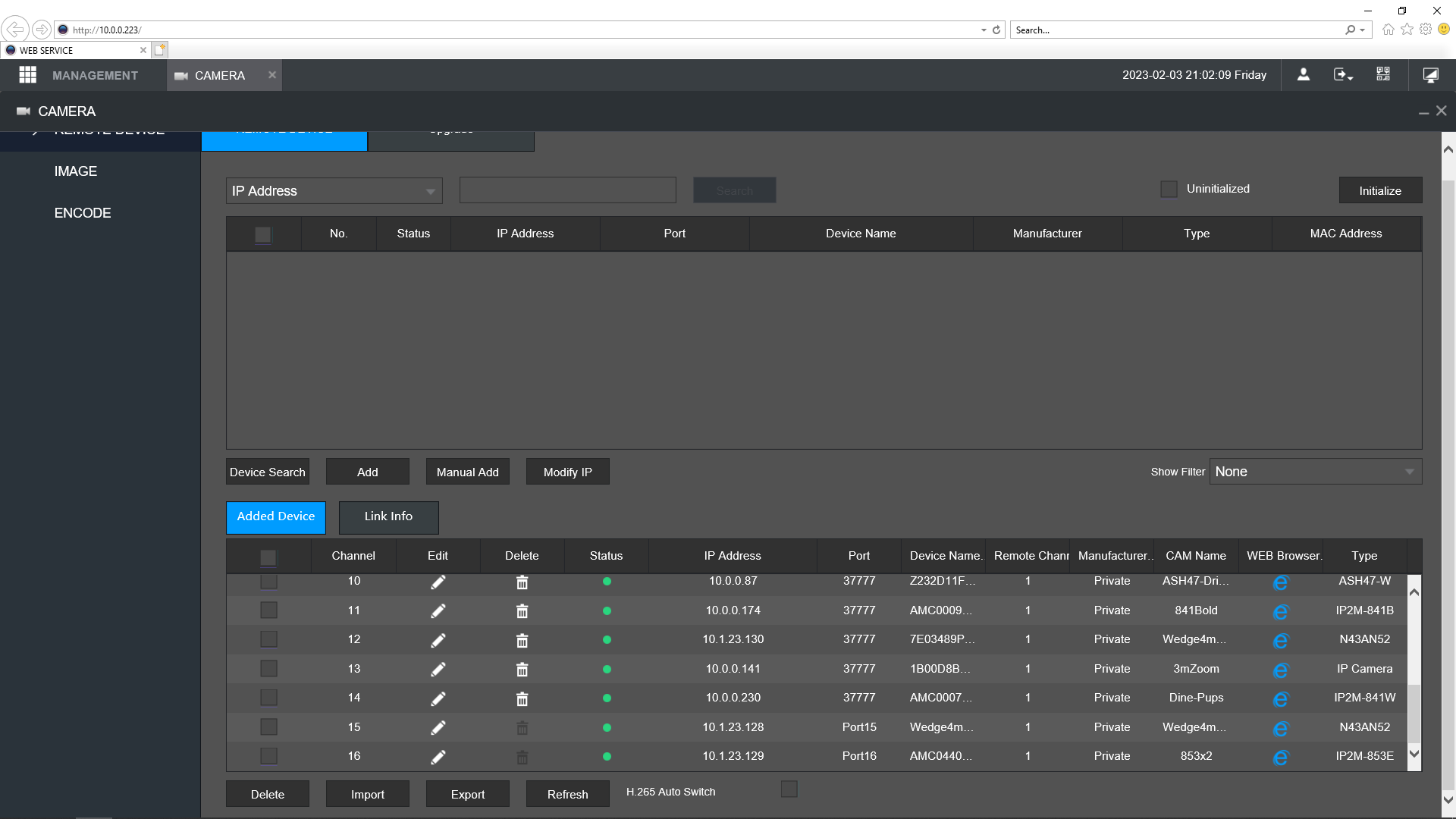Screen dimensions: 1456x819
Task: Expand the browser search provider dropdown
Action: 1363,30
